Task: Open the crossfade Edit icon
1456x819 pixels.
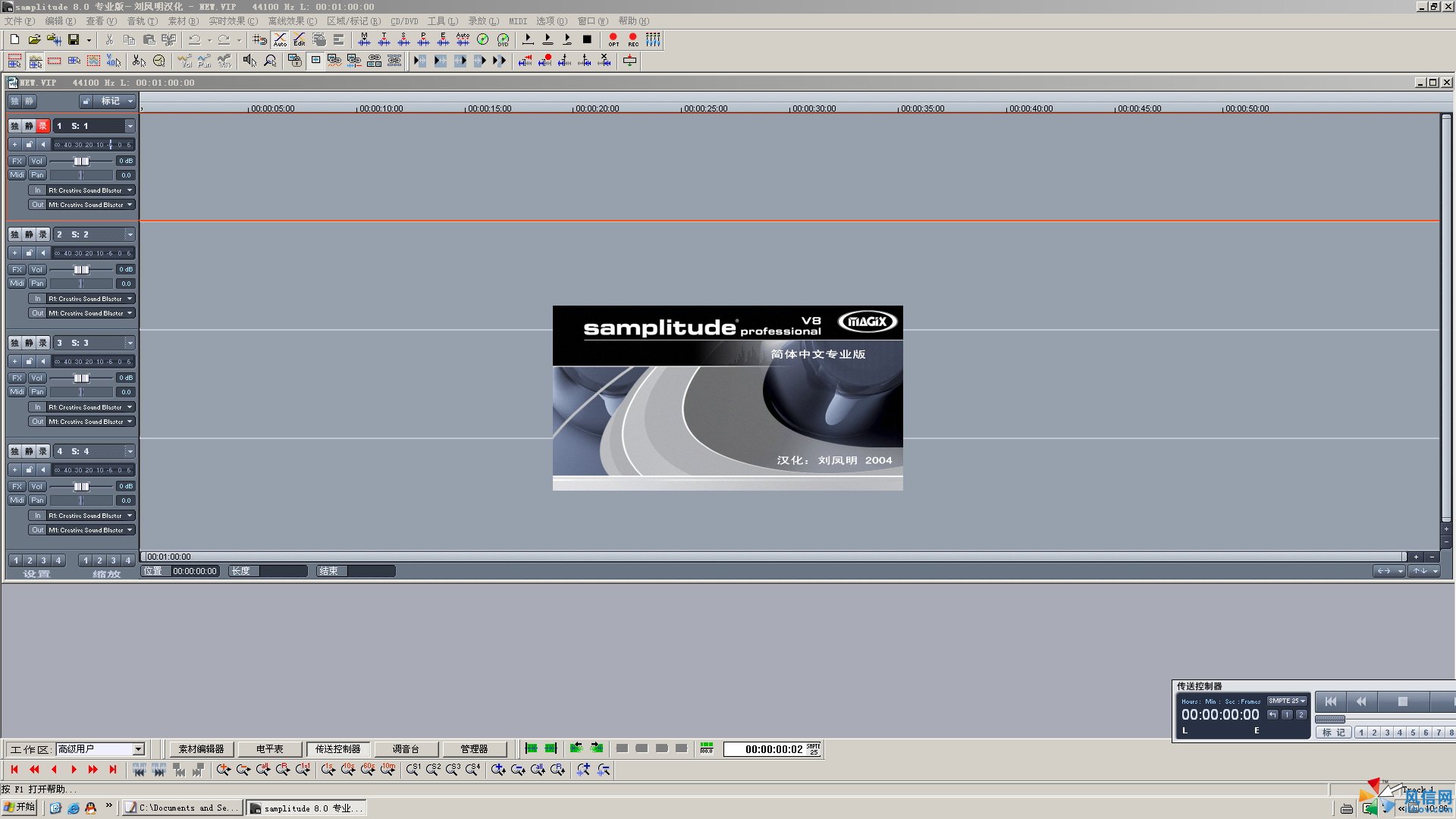Action: pos(300,39)
